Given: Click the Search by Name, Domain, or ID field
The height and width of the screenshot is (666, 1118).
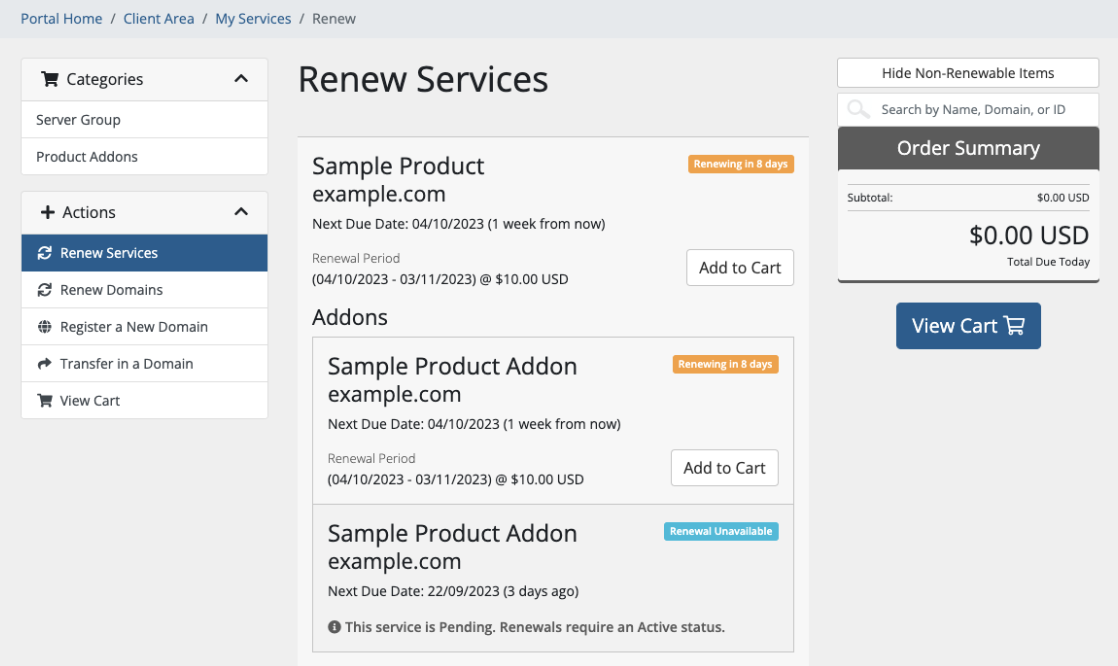Looking at the screenshot, I should tap(960, 109).
